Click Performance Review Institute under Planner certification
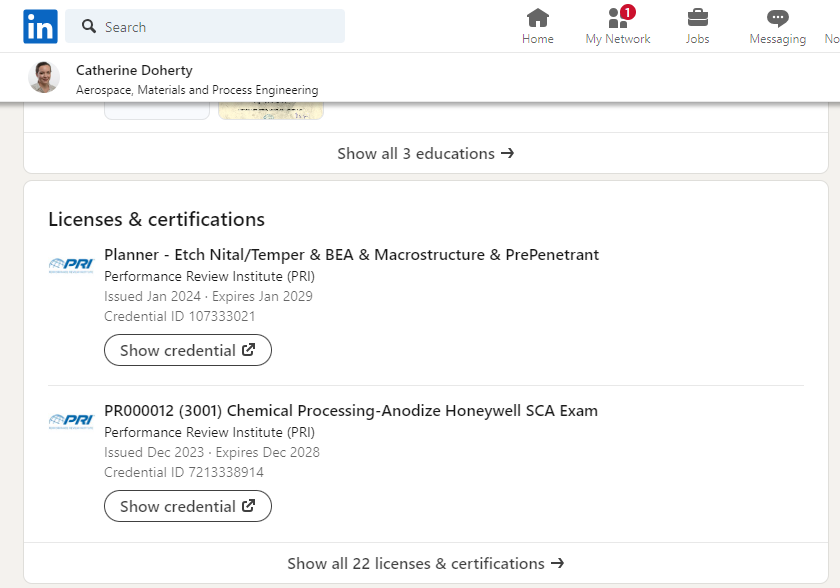This screenshot has height=588, width=840. click(x=209, y=276)
